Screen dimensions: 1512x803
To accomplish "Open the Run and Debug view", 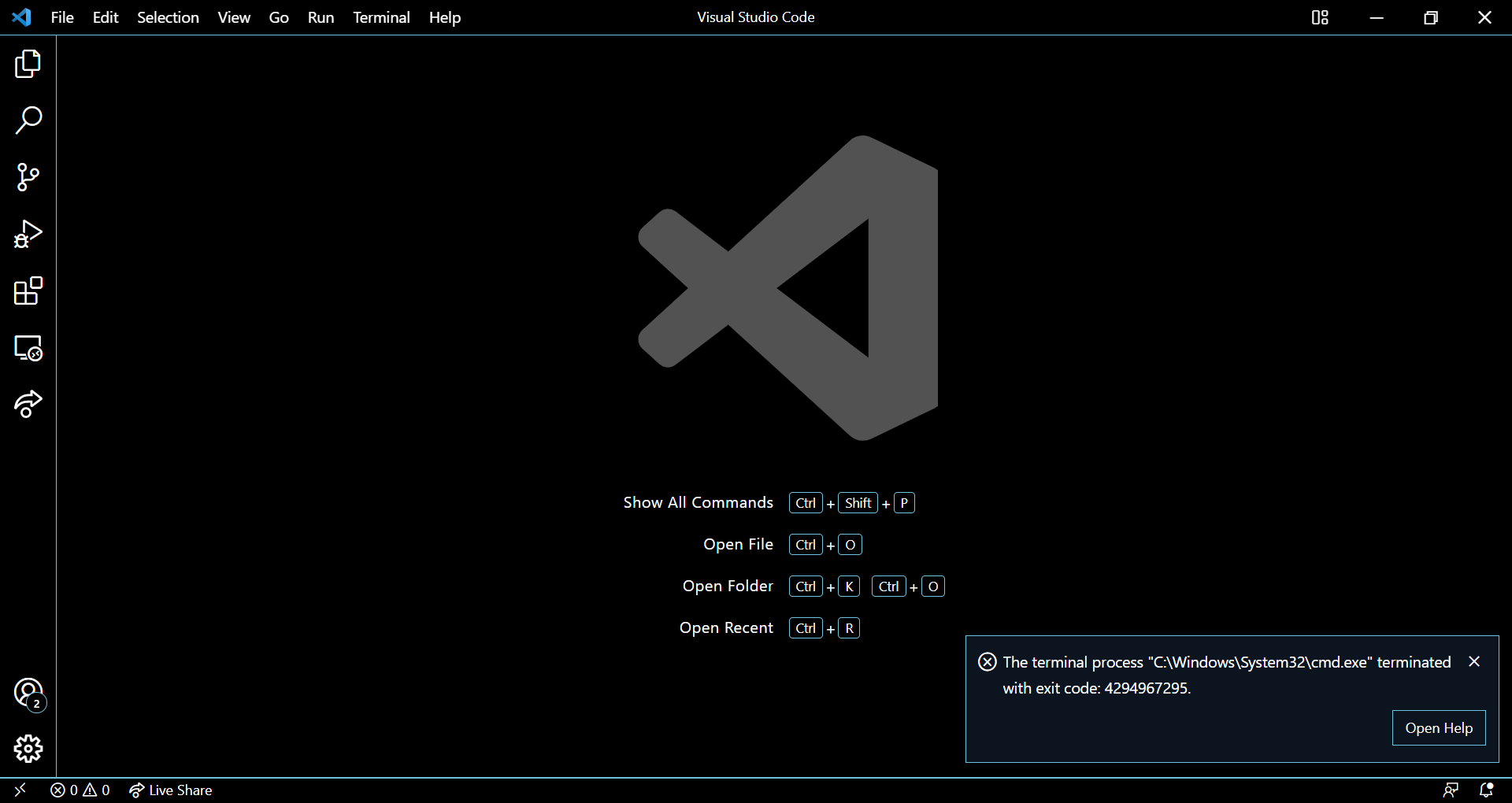I will pos(28,234).
